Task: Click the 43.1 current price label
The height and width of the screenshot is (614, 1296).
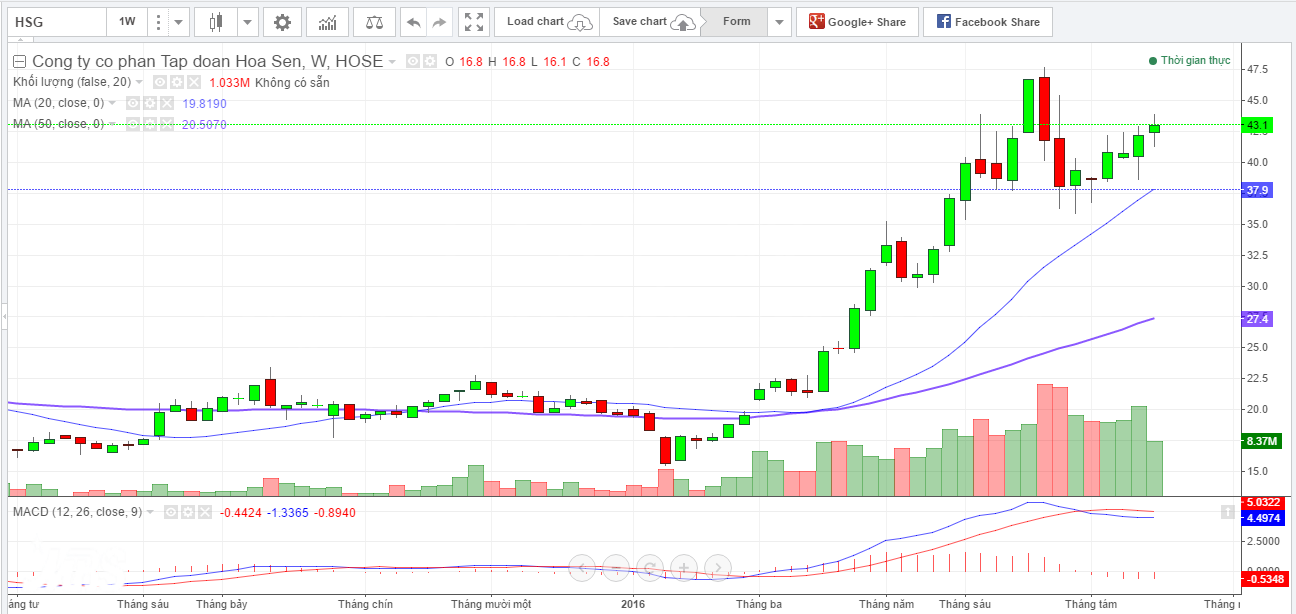Action: (1256, 125)
